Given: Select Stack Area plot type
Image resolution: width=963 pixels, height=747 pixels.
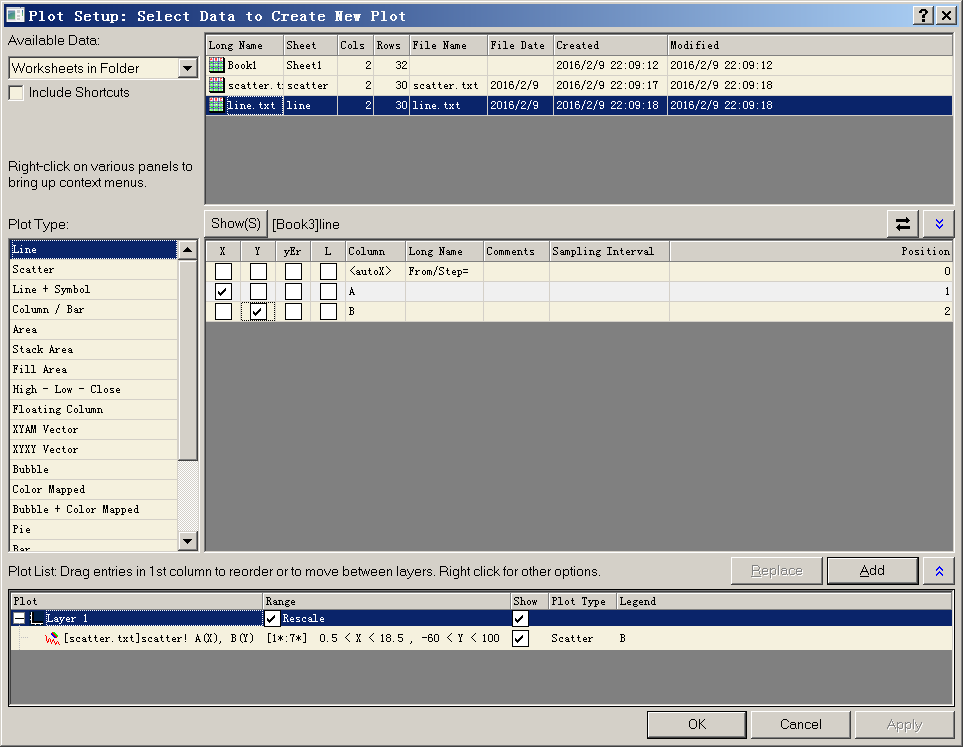Looking at the screenshot, I should click(93, 349).
